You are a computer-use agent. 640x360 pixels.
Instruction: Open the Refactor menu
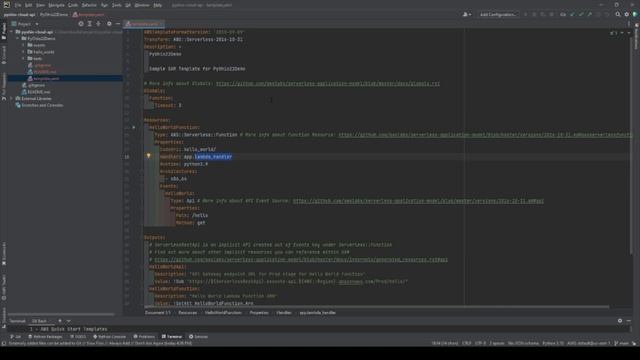[x=89, y=5]
